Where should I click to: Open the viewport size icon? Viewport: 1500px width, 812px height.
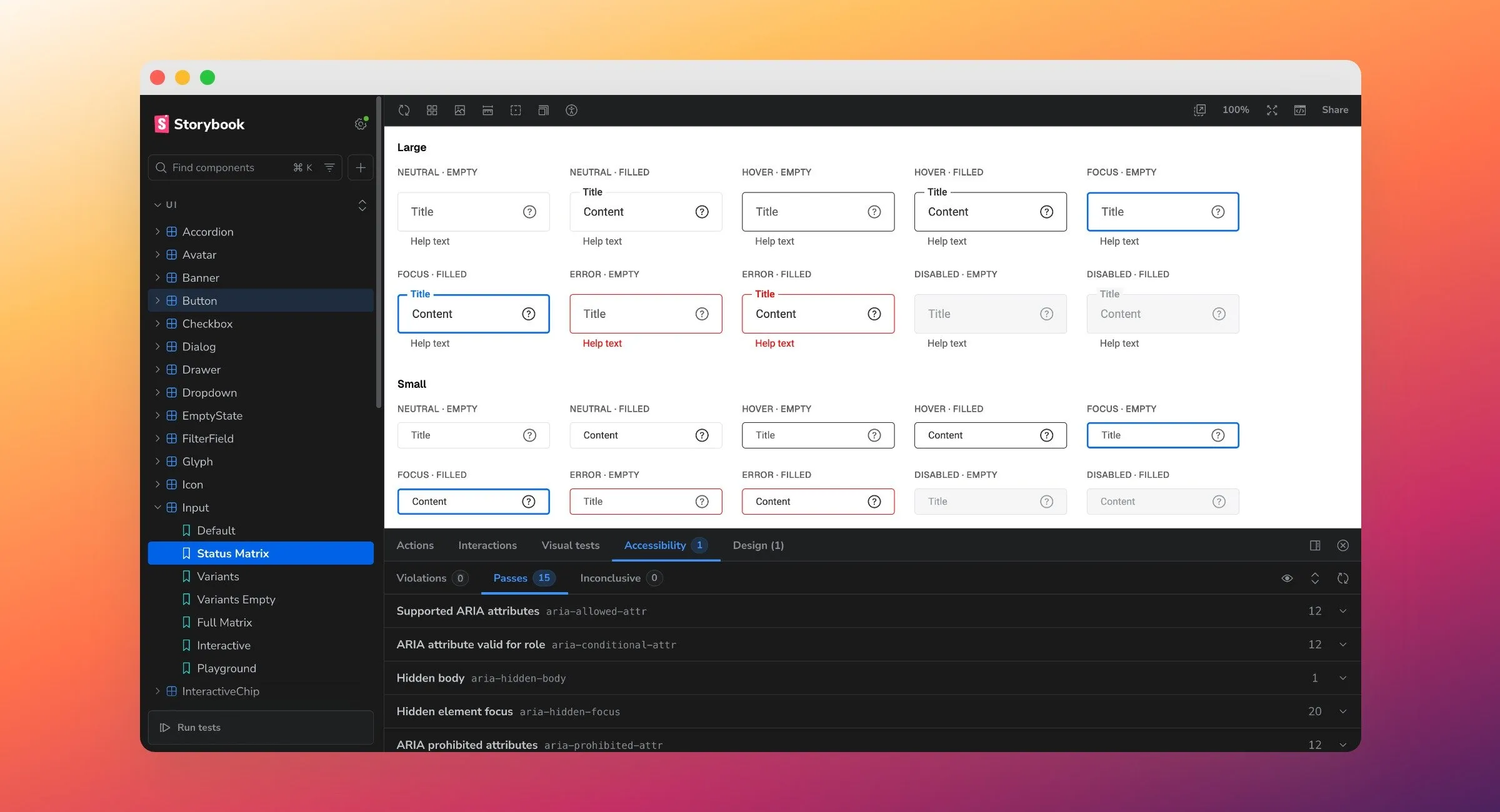coord(544,110)
